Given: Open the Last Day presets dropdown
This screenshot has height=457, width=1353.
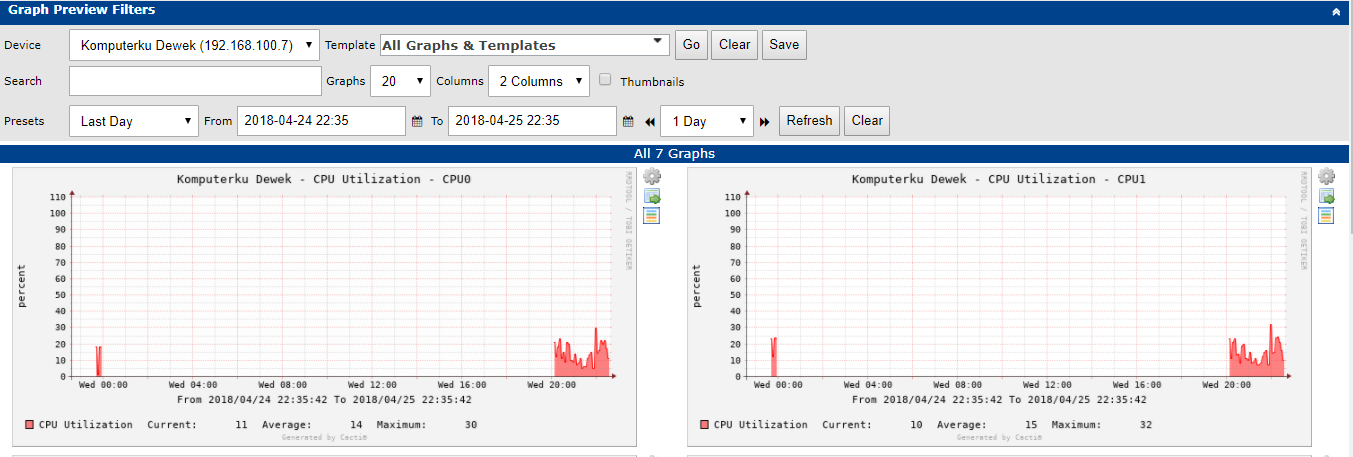Looking at the screenshot, I should click(134, 121).
